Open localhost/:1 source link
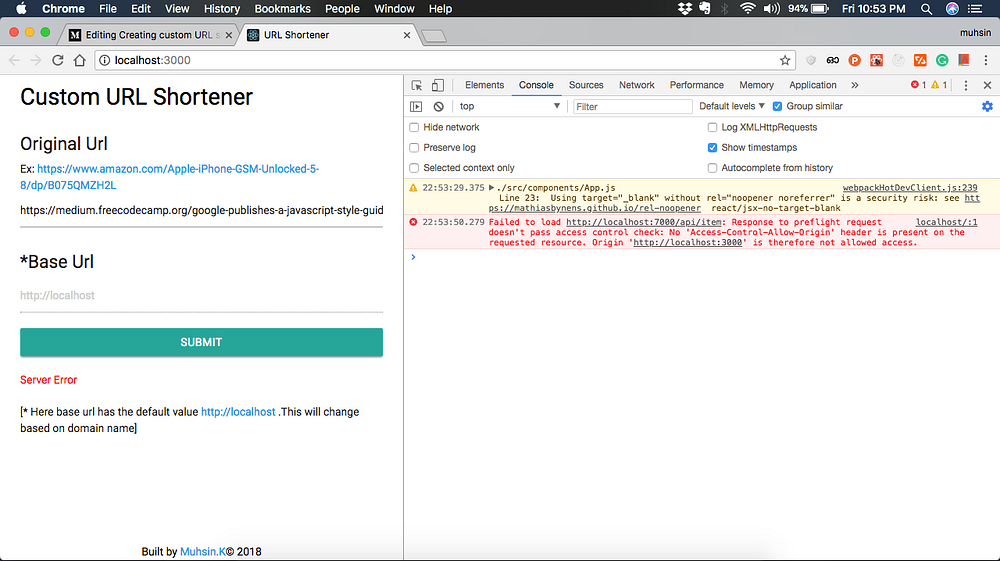 (x=946, y=222)
